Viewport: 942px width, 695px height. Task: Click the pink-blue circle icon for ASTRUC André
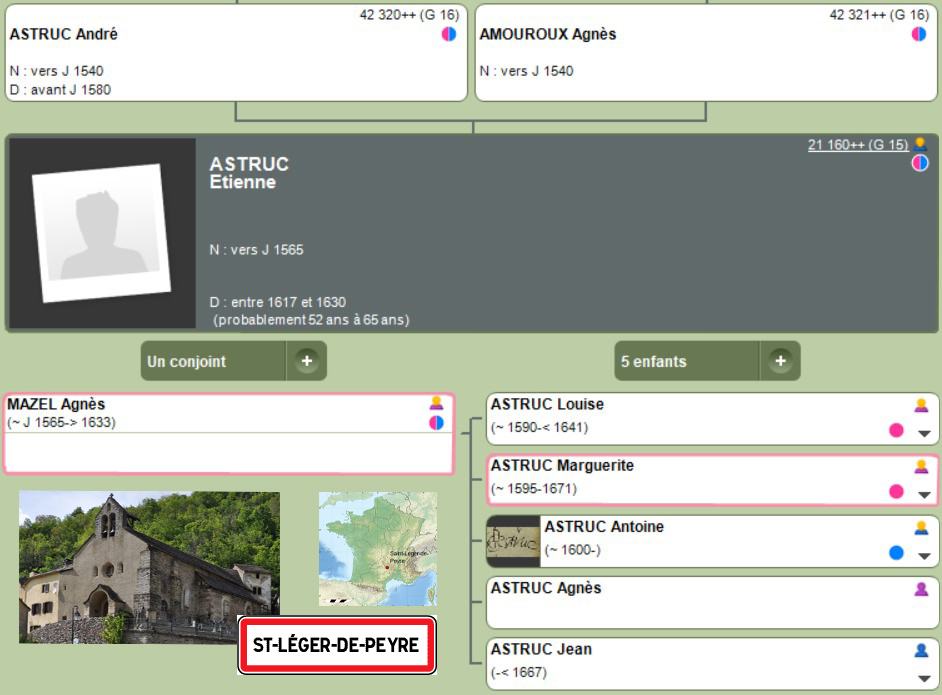coord(449,34)
